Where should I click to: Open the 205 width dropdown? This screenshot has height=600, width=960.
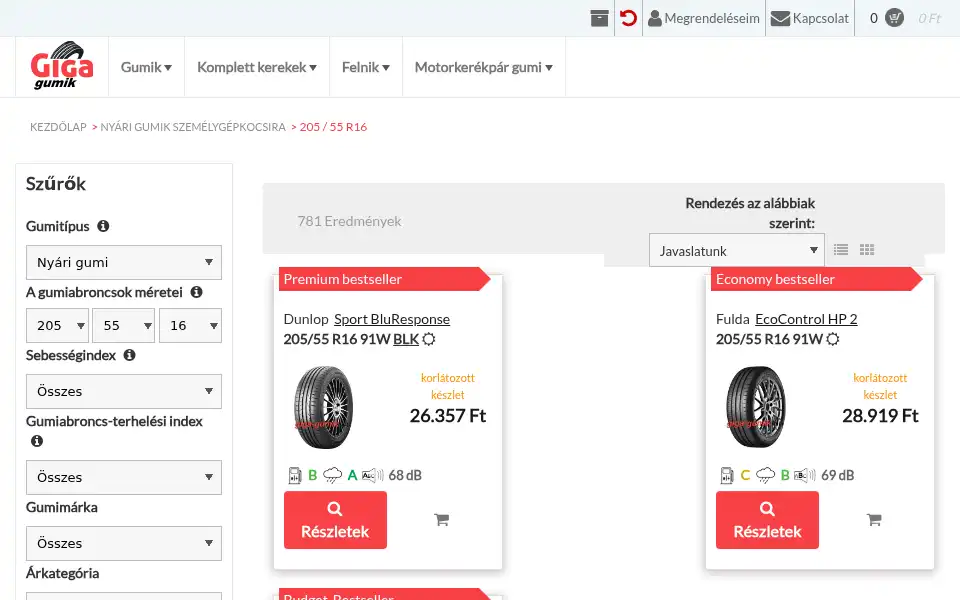pos(58,325)
